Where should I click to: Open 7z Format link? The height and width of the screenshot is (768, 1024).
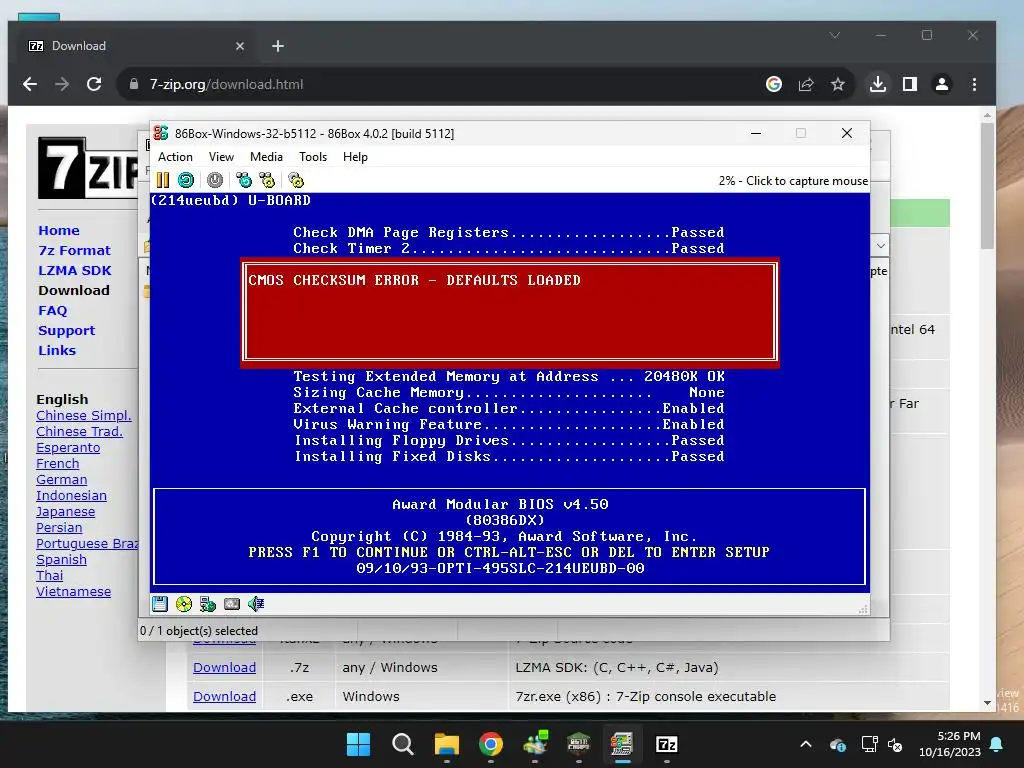click(74, 251)
